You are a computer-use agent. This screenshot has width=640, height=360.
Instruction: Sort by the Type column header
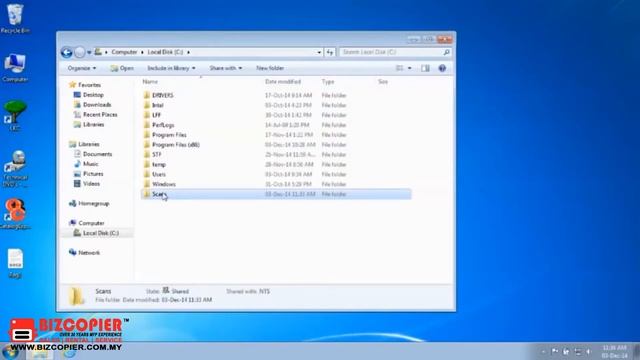(x=328, y=82)
